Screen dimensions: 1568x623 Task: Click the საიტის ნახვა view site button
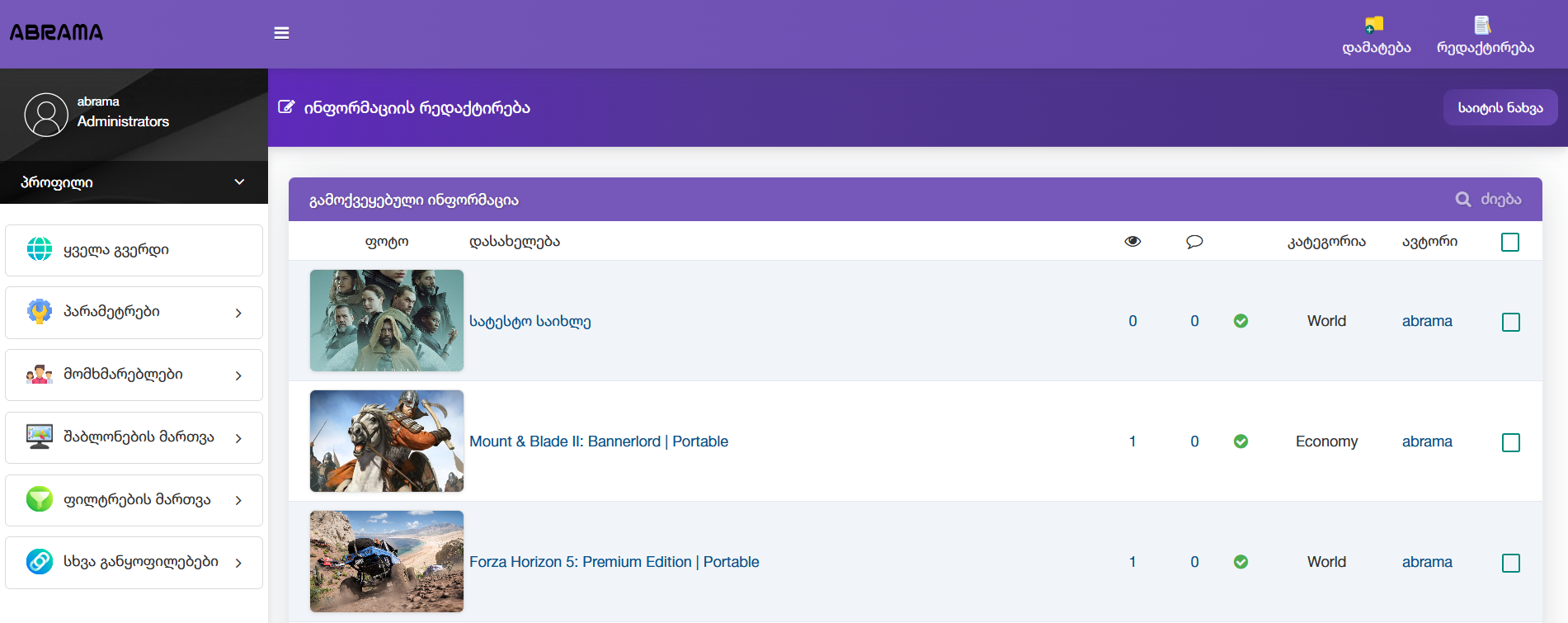click(1500, 108)
